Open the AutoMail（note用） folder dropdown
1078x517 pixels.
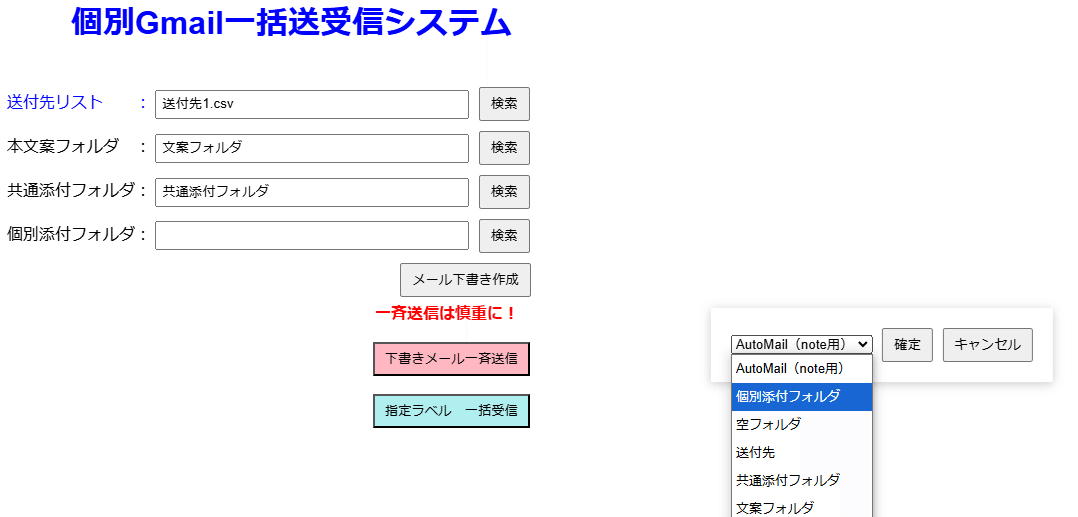coord(802,344)
